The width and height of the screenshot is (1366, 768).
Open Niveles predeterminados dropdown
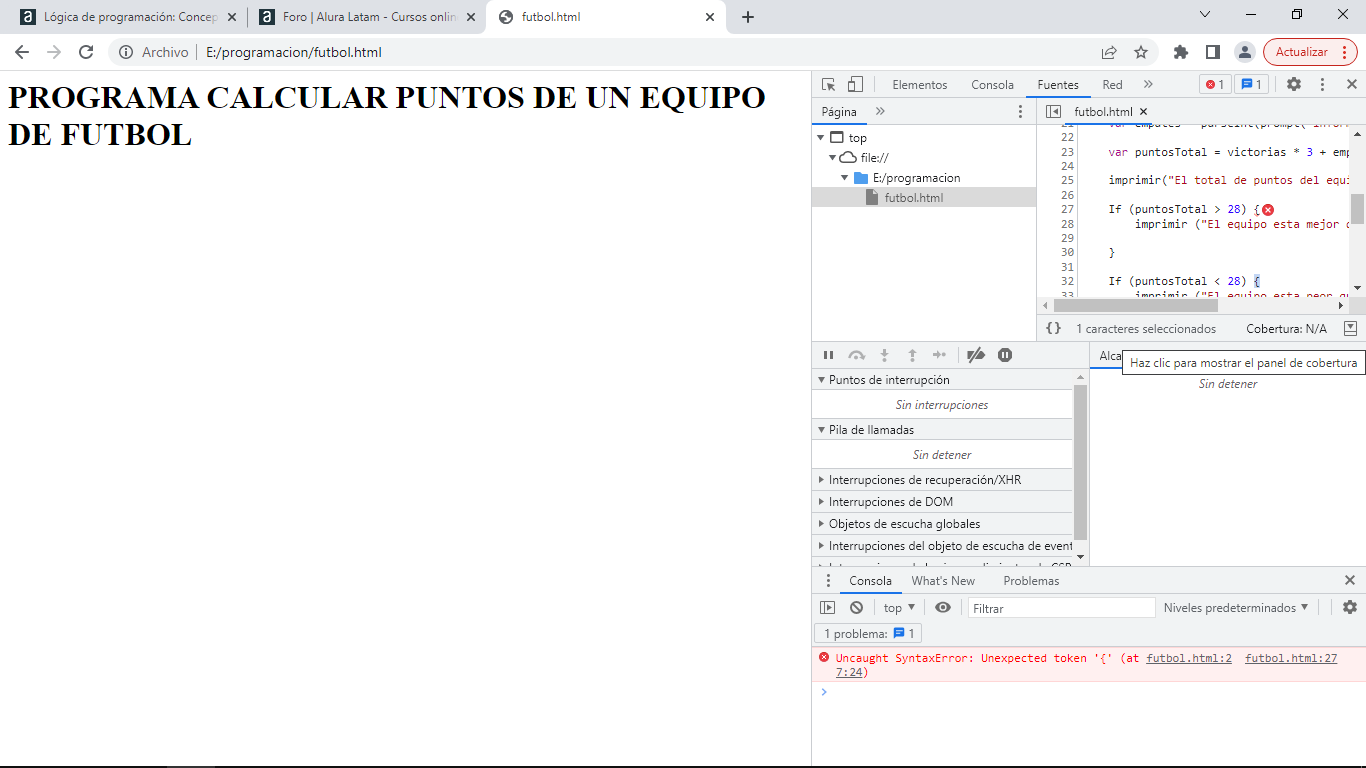point(1236,608)
